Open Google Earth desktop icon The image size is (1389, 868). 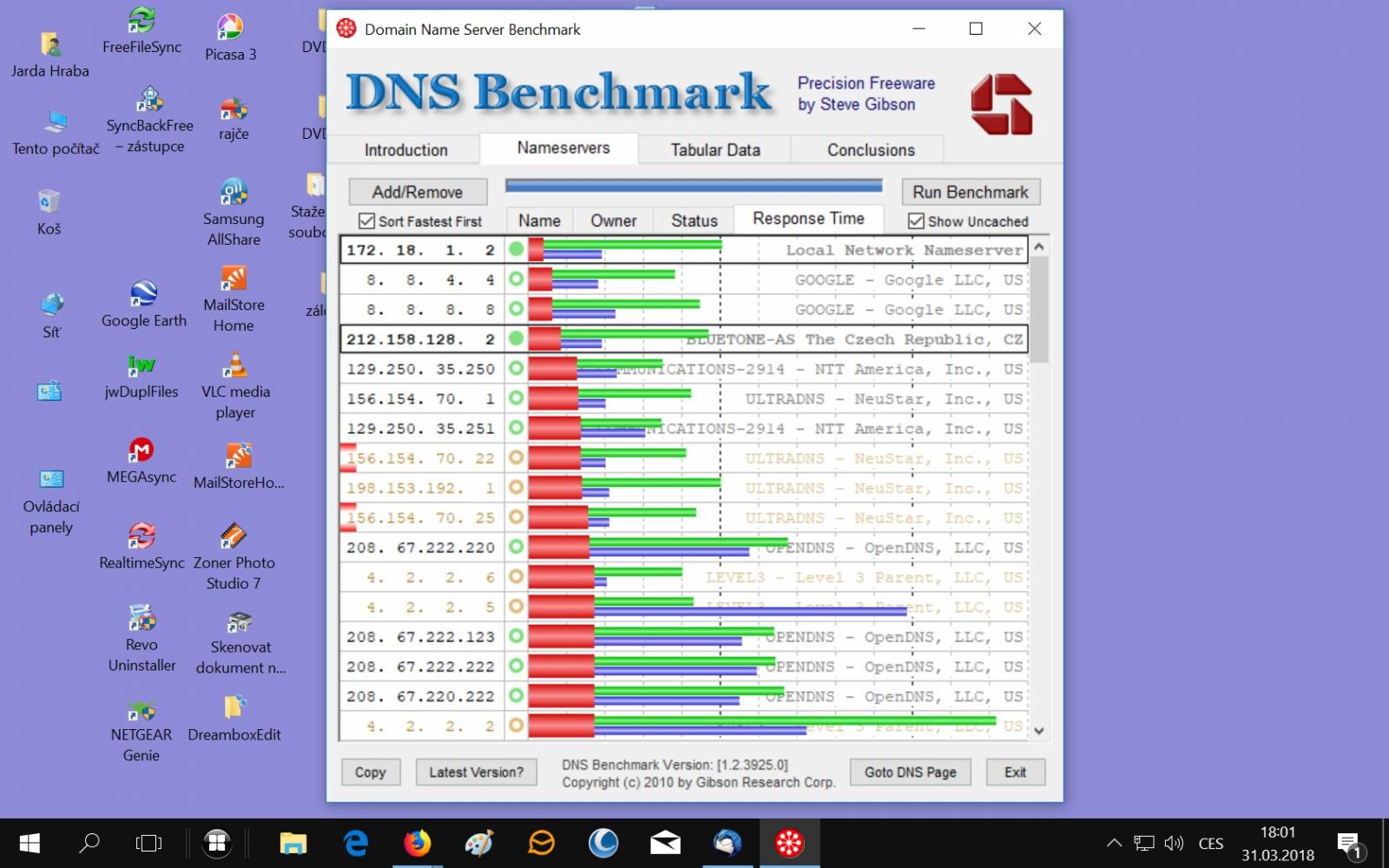pos(144,305)
